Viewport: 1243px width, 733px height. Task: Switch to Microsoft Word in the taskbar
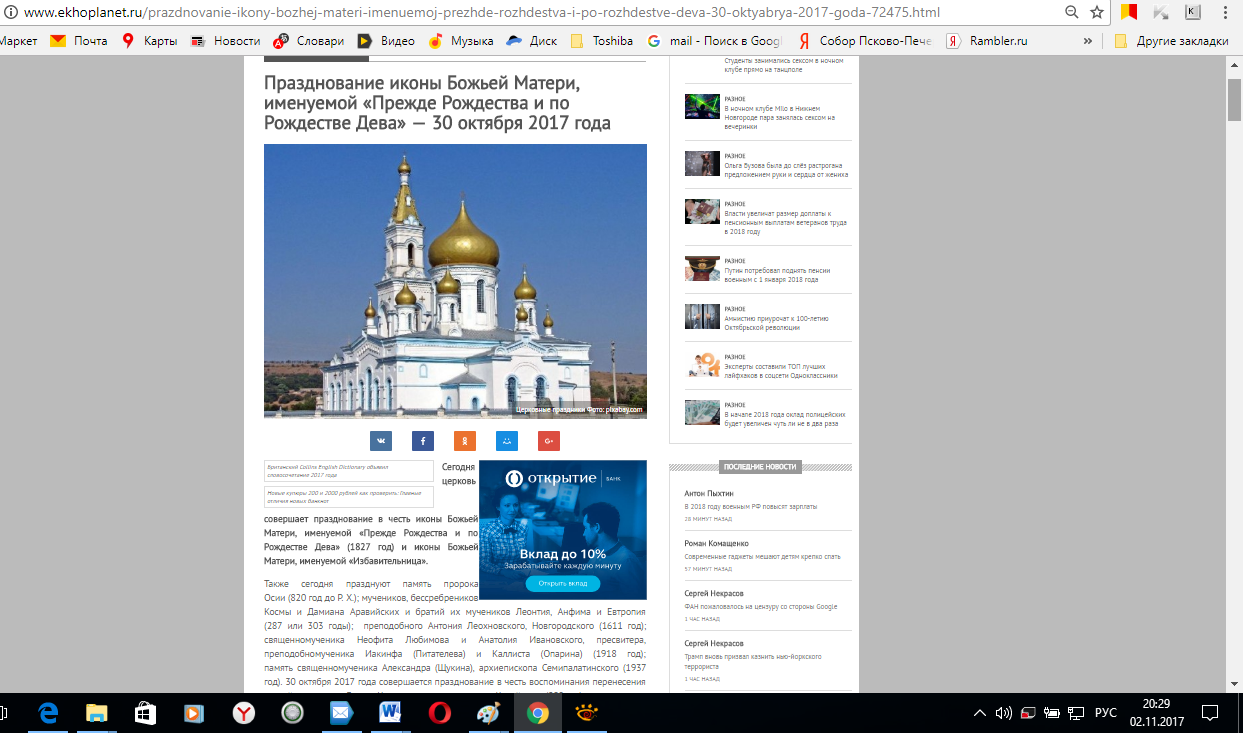pos(390,713)
